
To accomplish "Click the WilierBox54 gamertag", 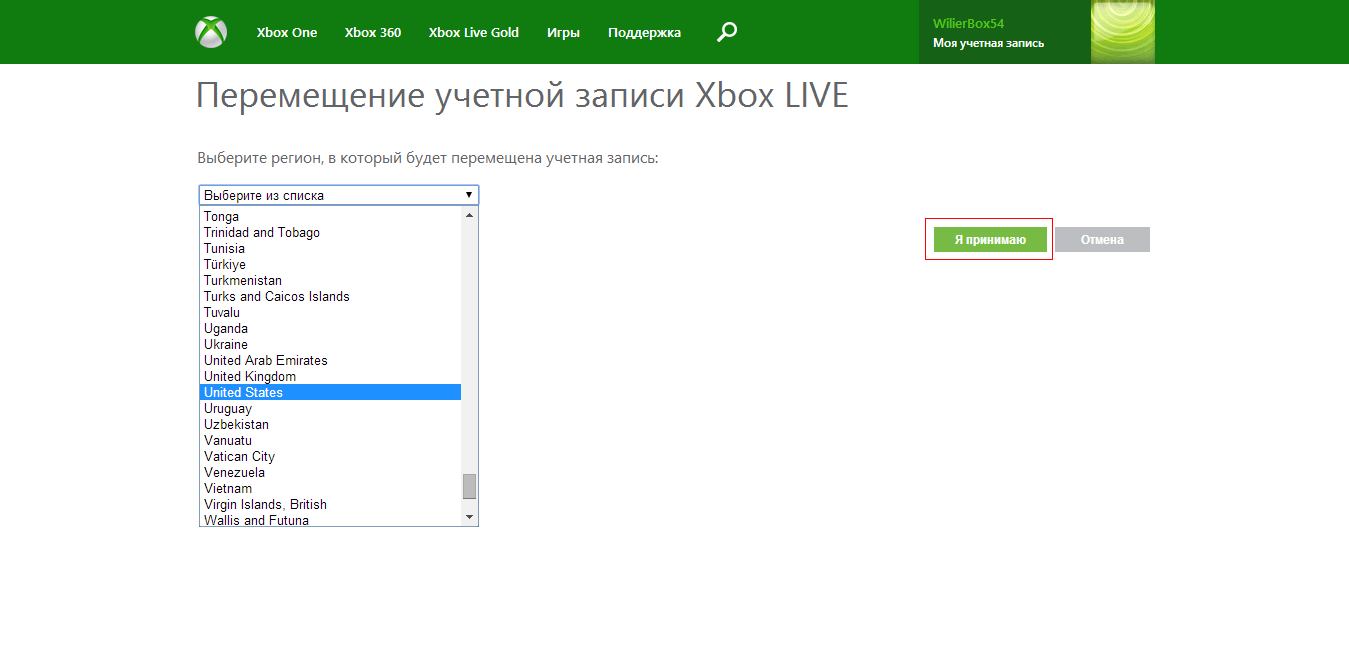I will coord(968,23).
